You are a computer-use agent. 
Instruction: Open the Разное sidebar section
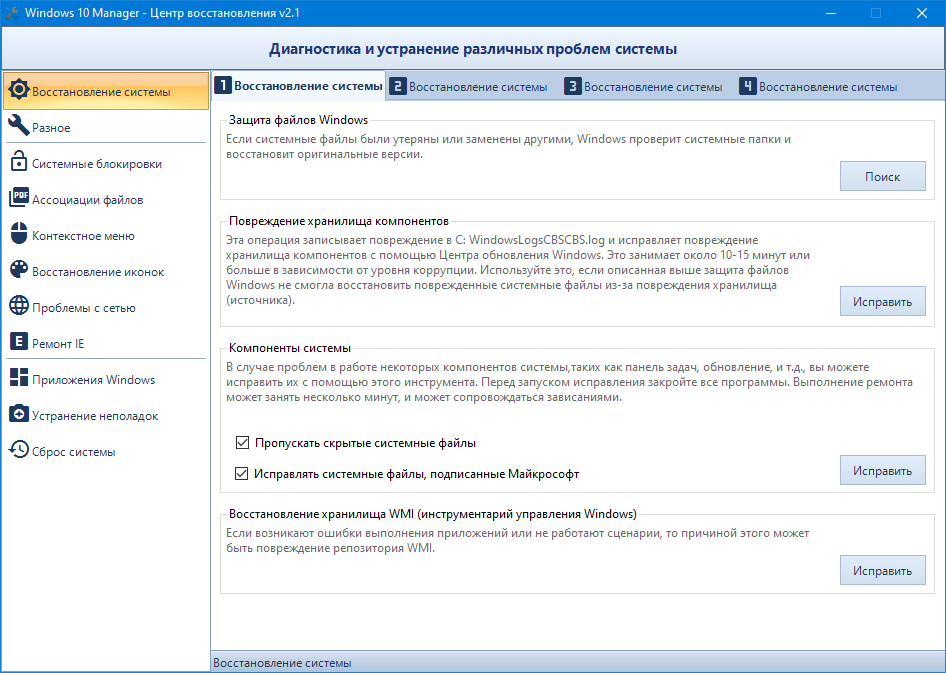(106, 127)
